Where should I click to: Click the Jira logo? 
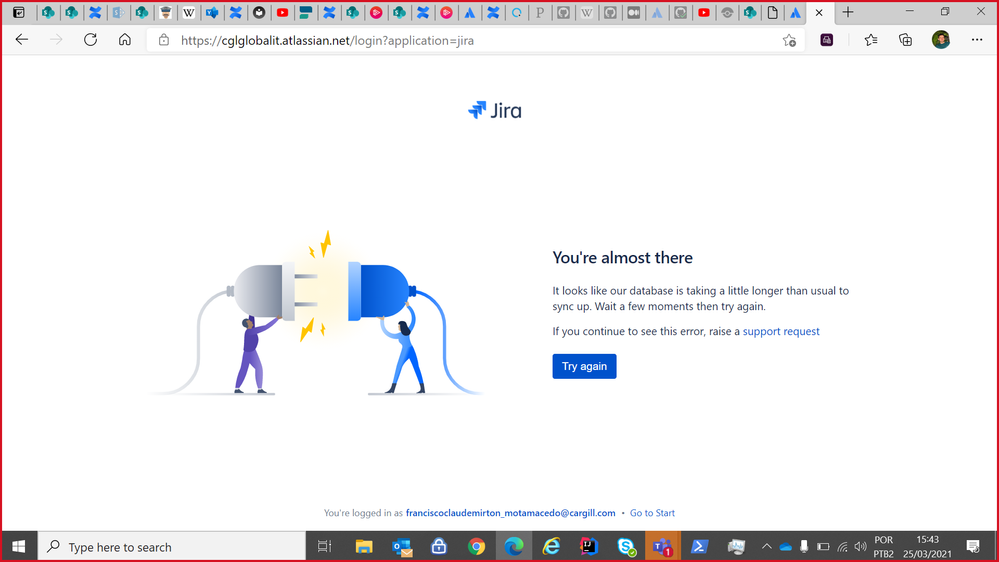pyautogui.click(x=494, y=111)
